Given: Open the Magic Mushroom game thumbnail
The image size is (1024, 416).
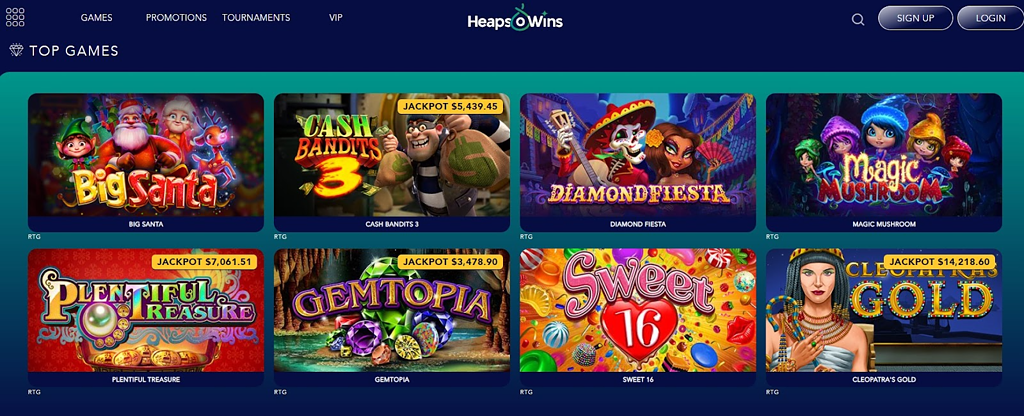Looking at the screenshot, I should point(884,155).
